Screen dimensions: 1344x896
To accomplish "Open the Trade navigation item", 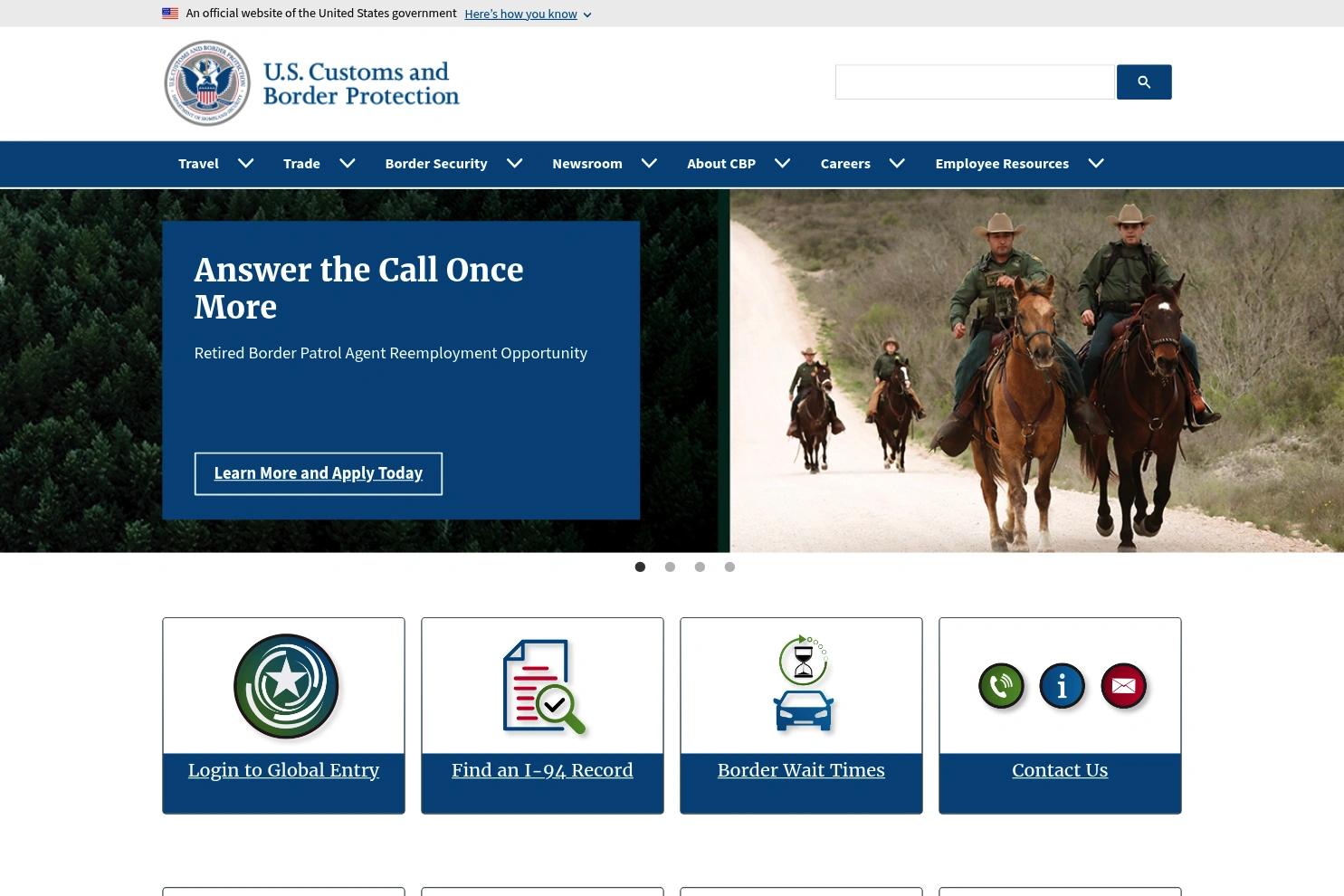I will 301,164.
